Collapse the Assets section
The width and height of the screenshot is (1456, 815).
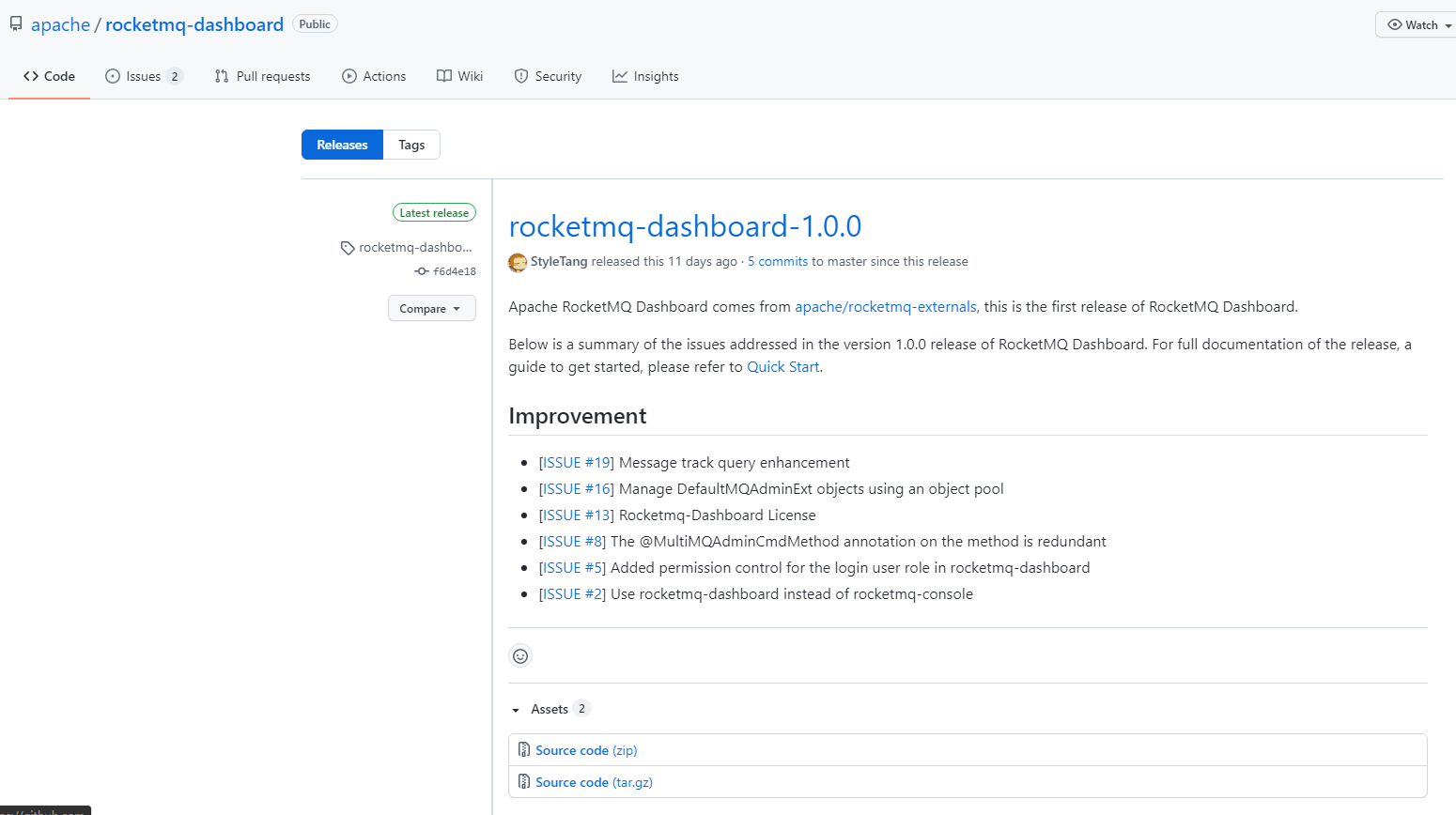point(516,710)
